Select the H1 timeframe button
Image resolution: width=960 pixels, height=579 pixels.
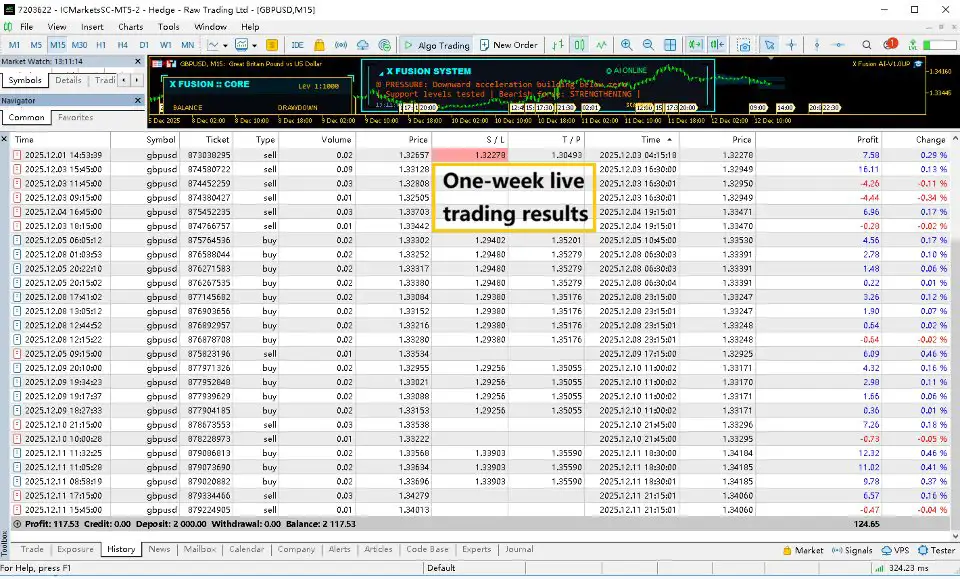(x=100, y=45)
